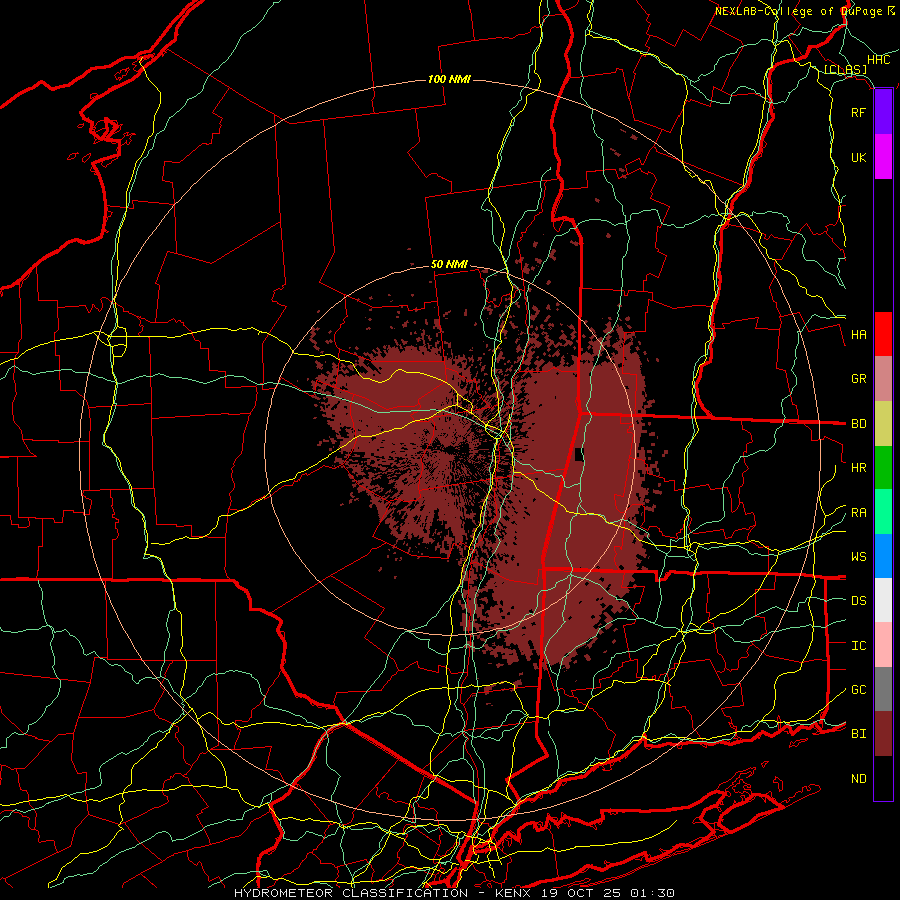900x900 pixels.
Task: Click the [CLAS] units label
Action: tap(845, 70)
